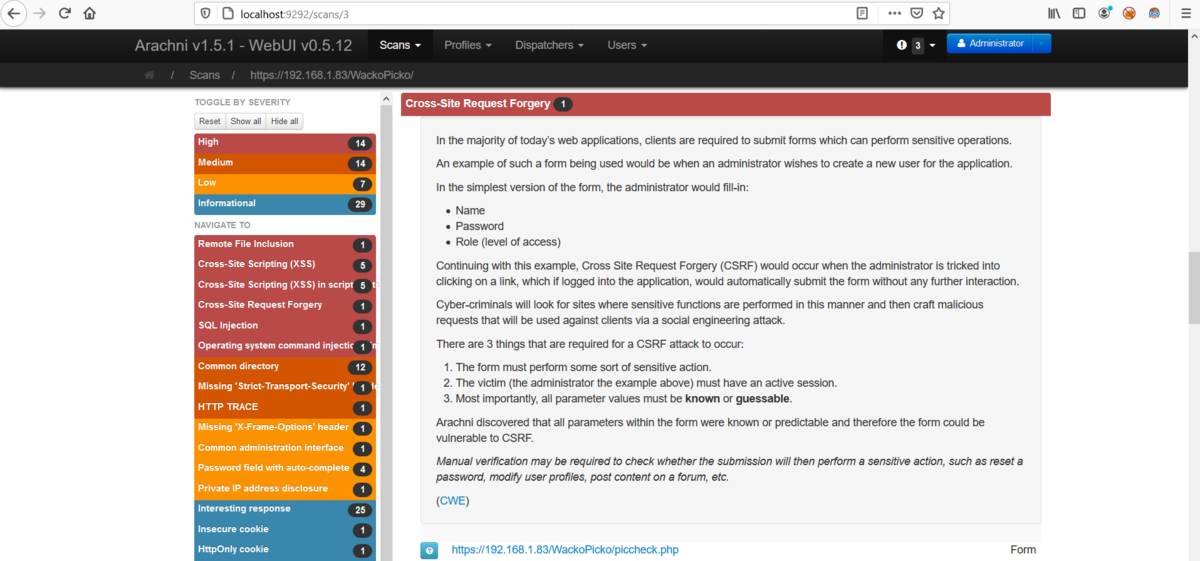Viewport: 1200px width, 561px height.
Task: Click the WackoPicko URL breadcrumb
Action: pos(332,75)
